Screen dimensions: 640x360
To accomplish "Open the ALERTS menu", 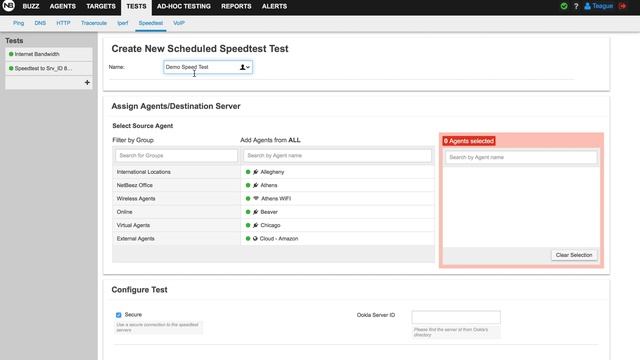I will pos(274,7).
